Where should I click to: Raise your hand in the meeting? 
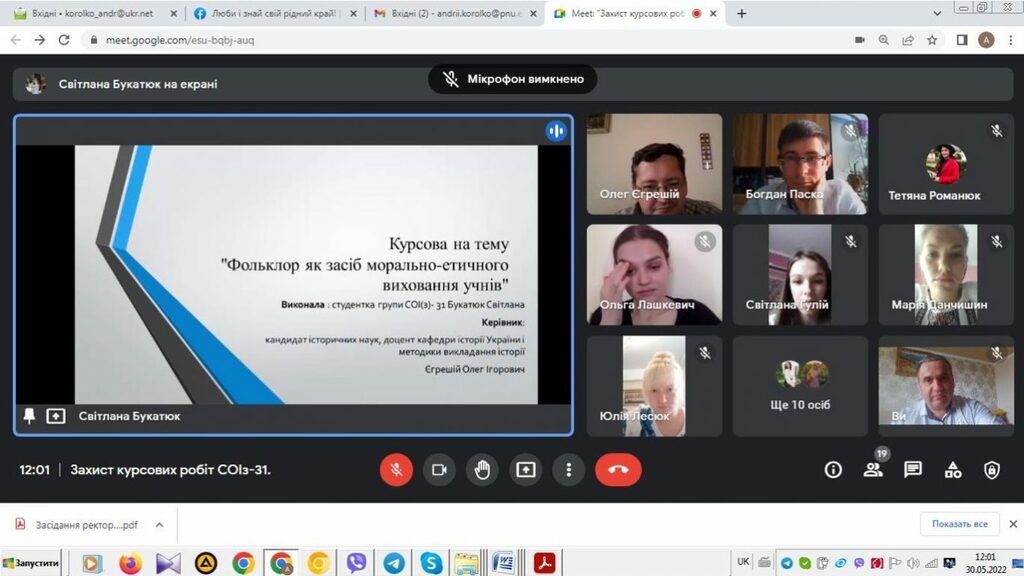point(482,470)
